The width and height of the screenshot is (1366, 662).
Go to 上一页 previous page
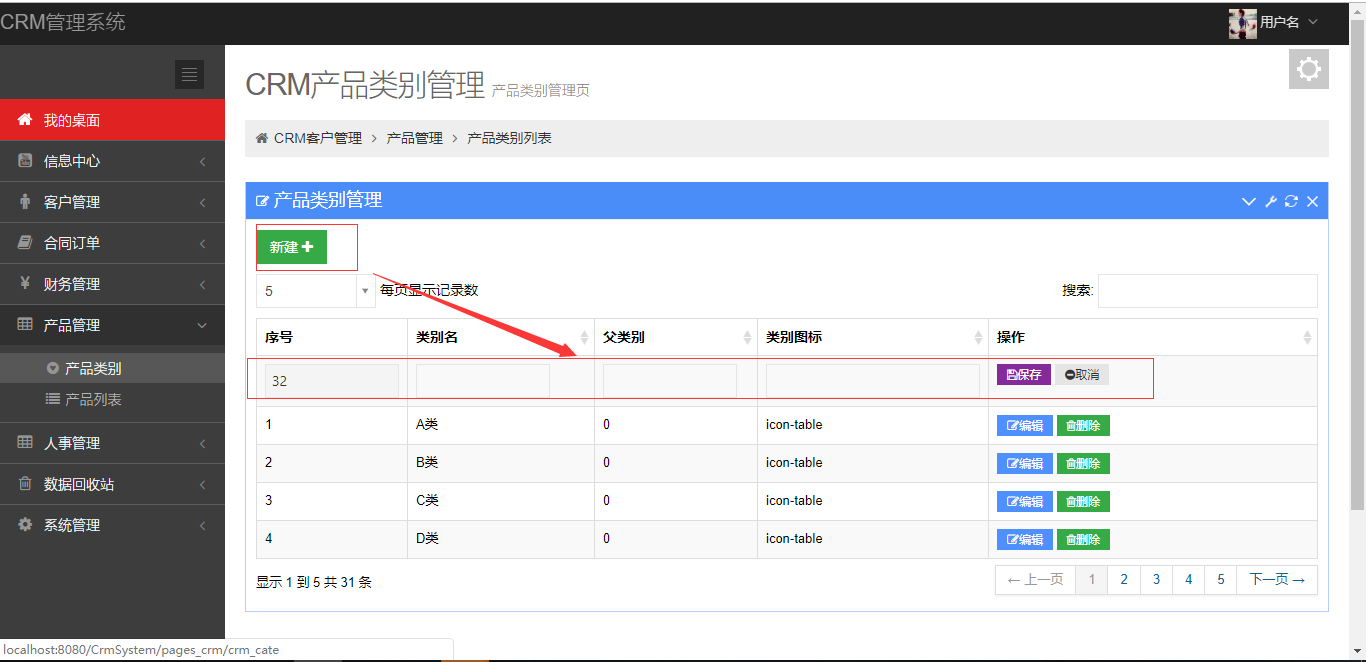[x=1035, y=580]
